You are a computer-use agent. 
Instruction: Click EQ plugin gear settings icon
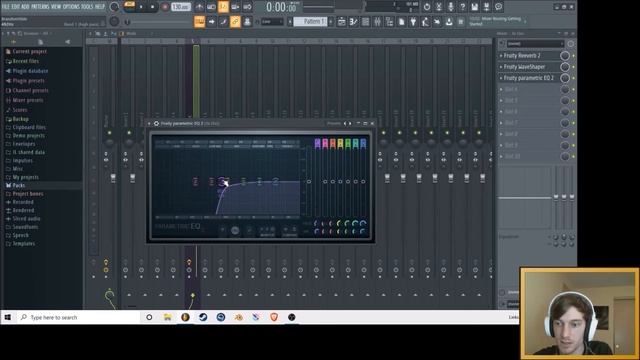[156, 123]
